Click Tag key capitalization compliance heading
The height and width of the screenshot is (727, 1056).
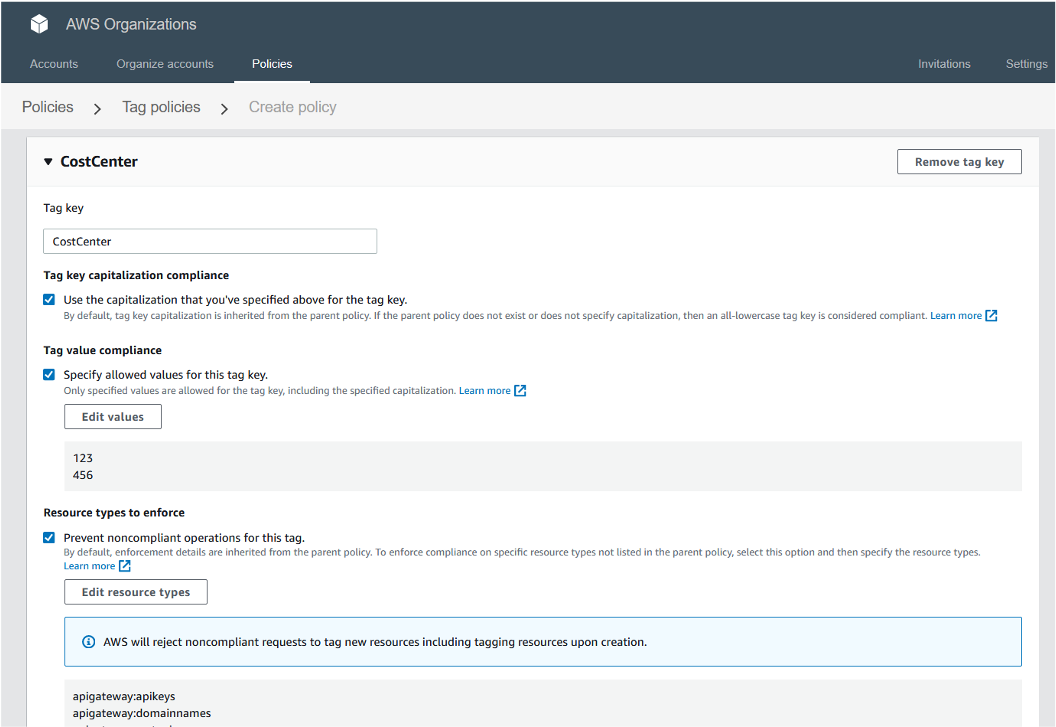pos(136,276)
